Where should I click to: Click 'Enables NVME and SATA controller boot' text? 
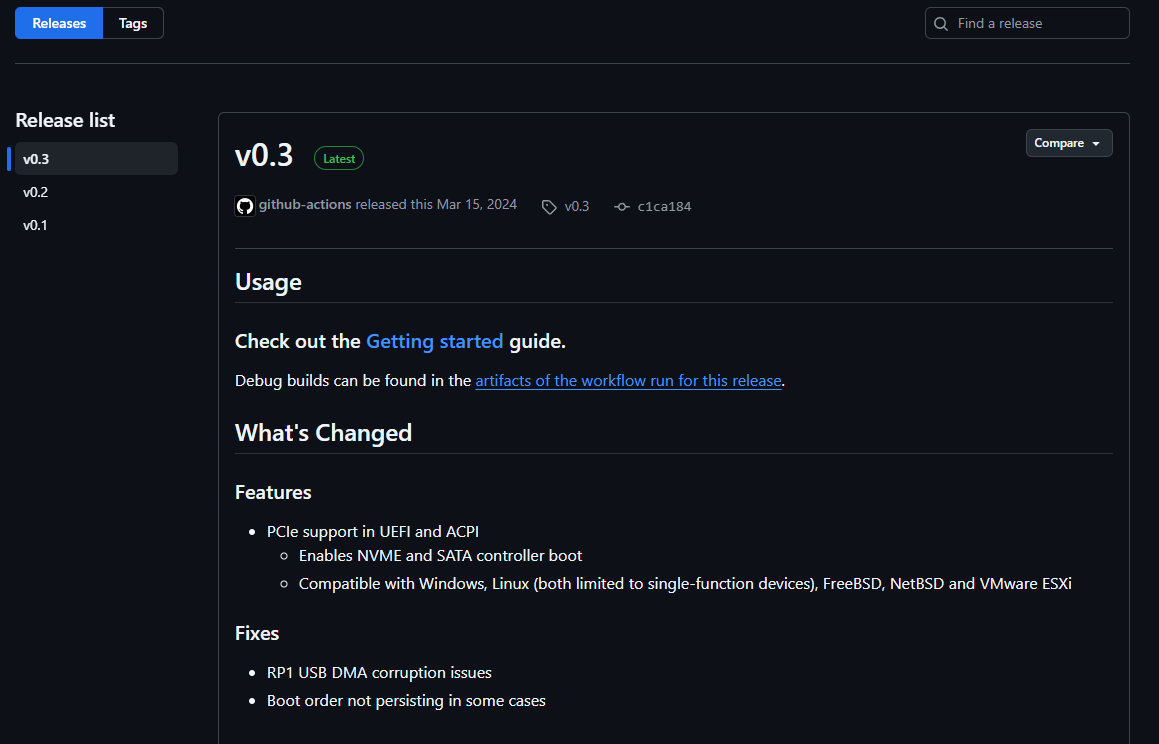click(441, 556)
